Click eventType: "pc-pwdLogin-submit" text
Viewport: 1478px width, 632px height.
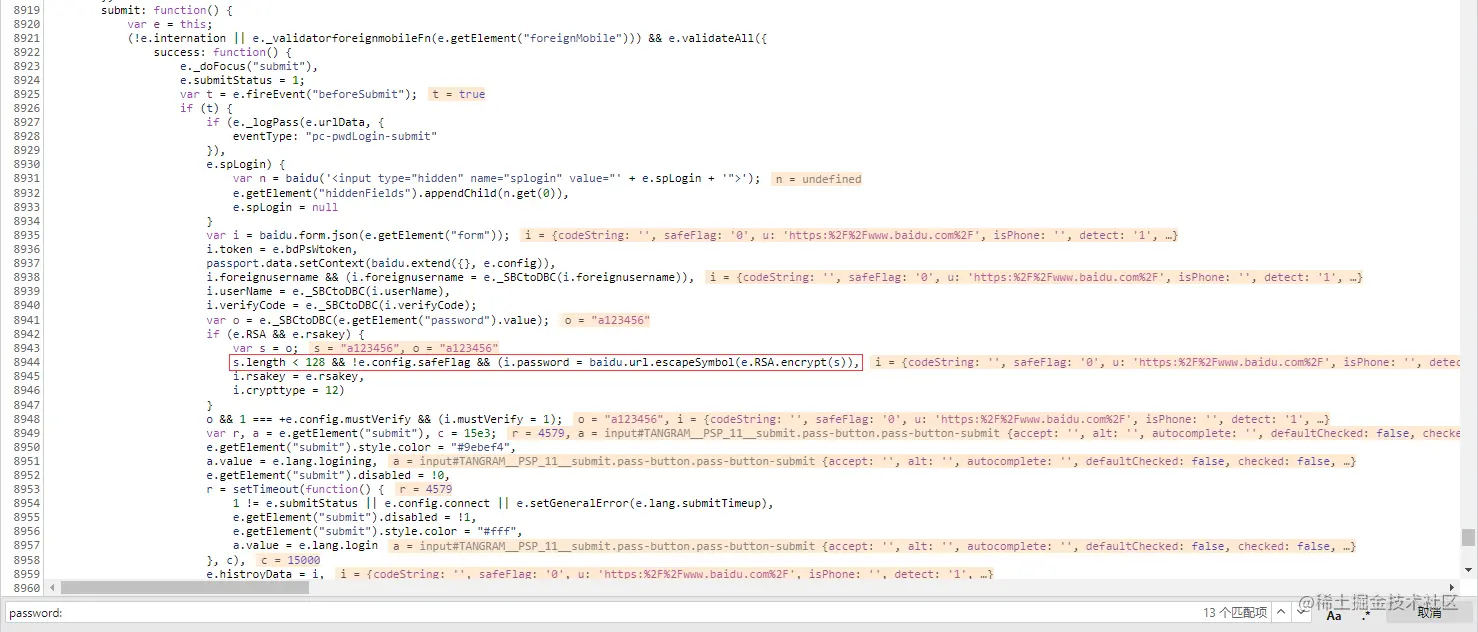coord(335,136)
